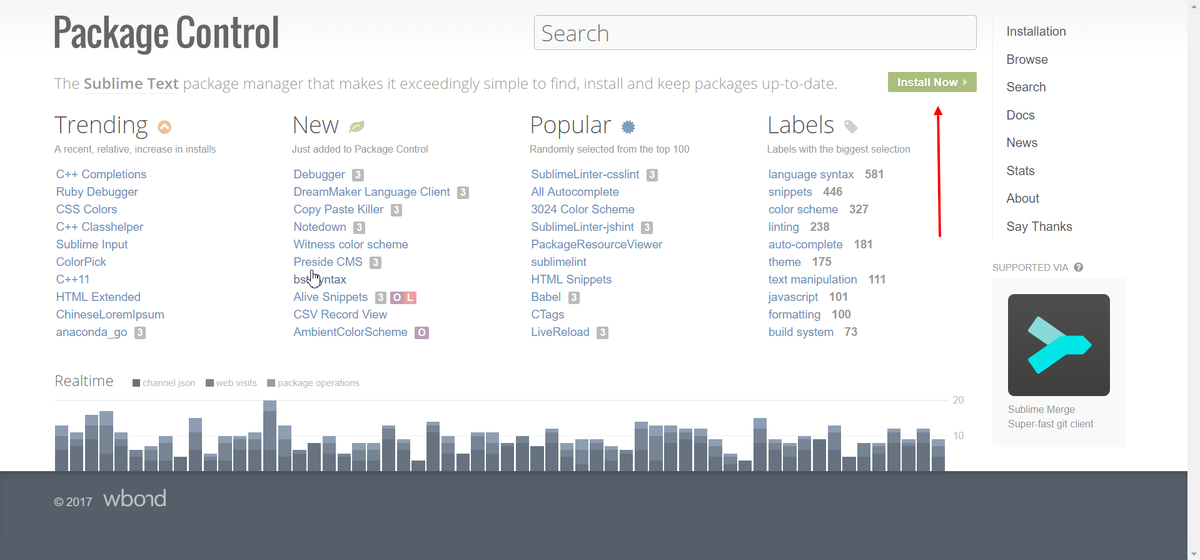
Task: Open the SublimeLinter-csslint package
Action: click(x=585, y=175)
